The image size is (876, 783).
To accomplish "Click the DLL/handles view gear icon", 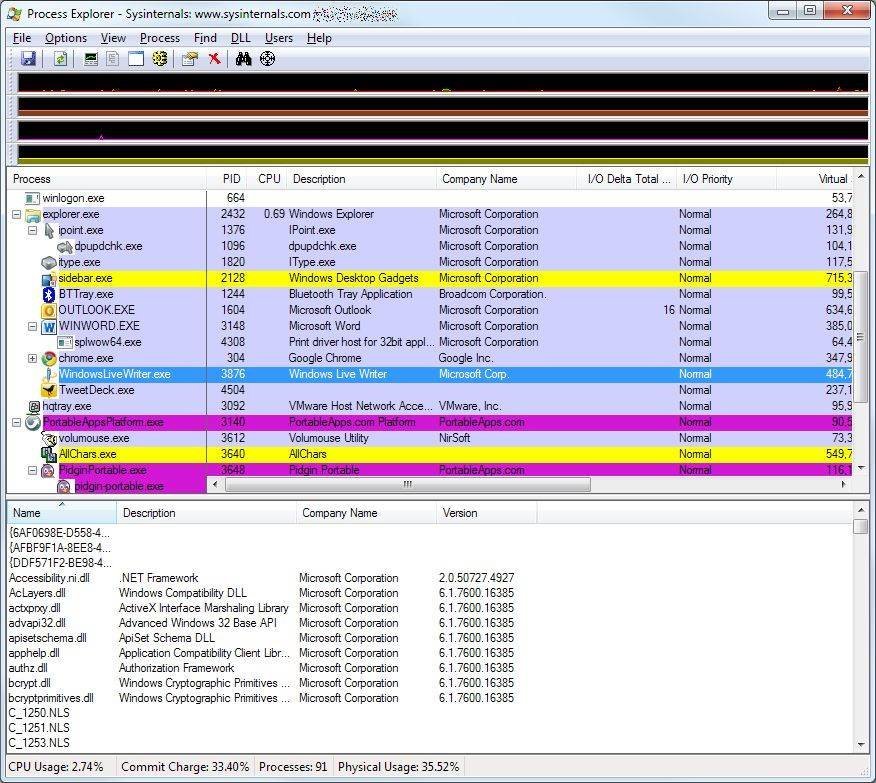I will pyautogui.click(x=160, y=59).
